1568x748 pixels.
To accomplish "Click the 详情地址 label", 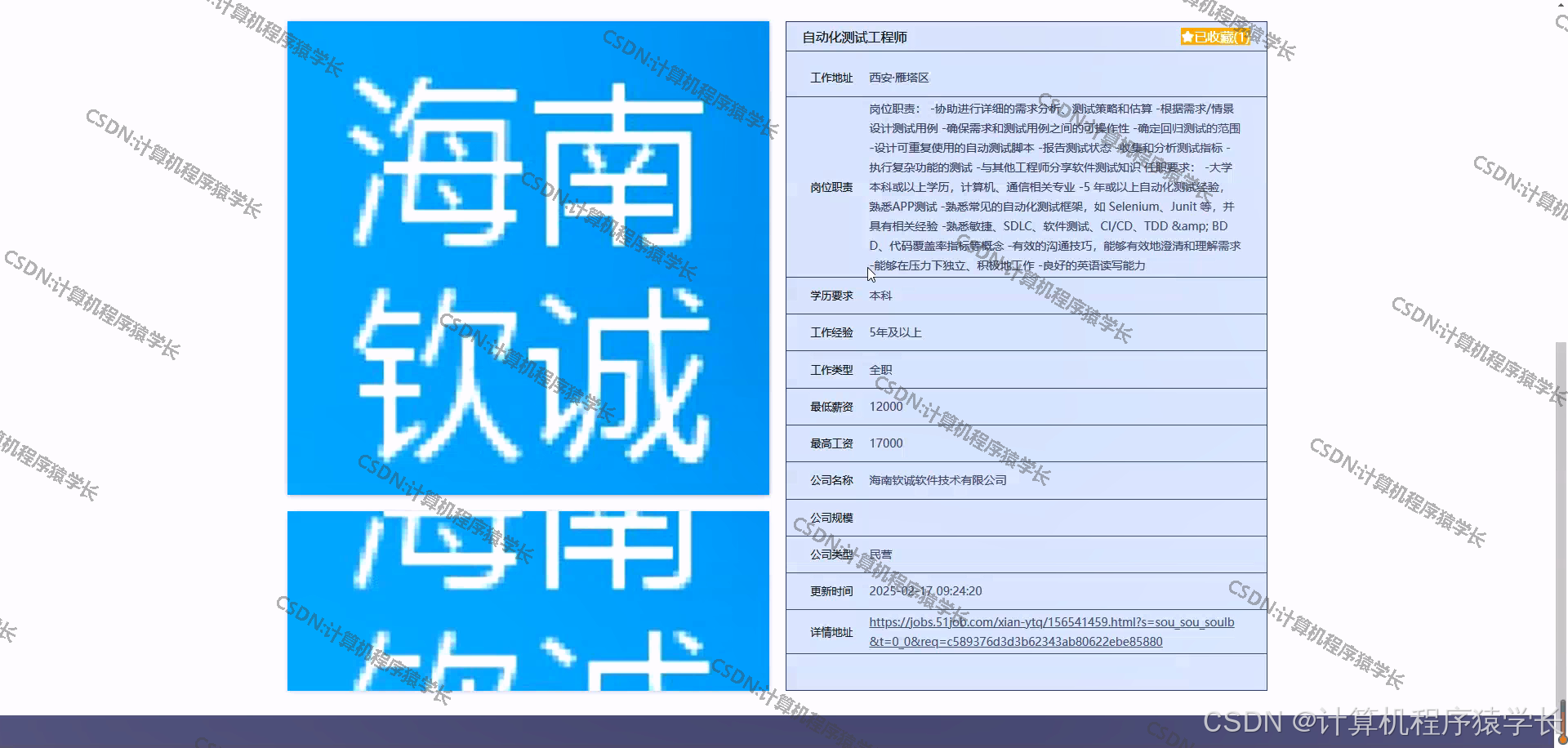I will point(831,632).
